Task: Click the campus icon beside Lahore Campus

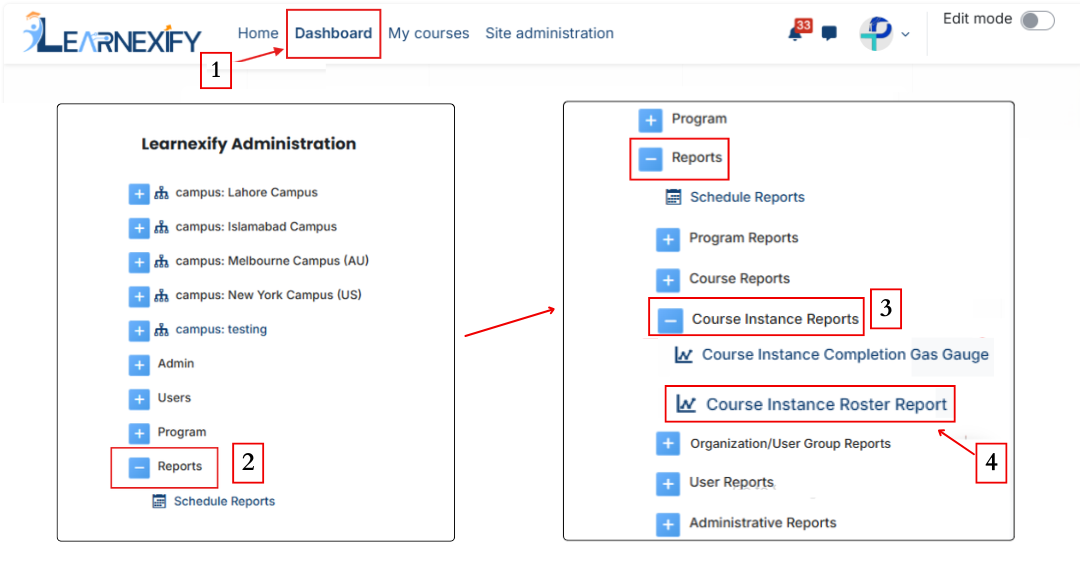Action: pos(161,193)
